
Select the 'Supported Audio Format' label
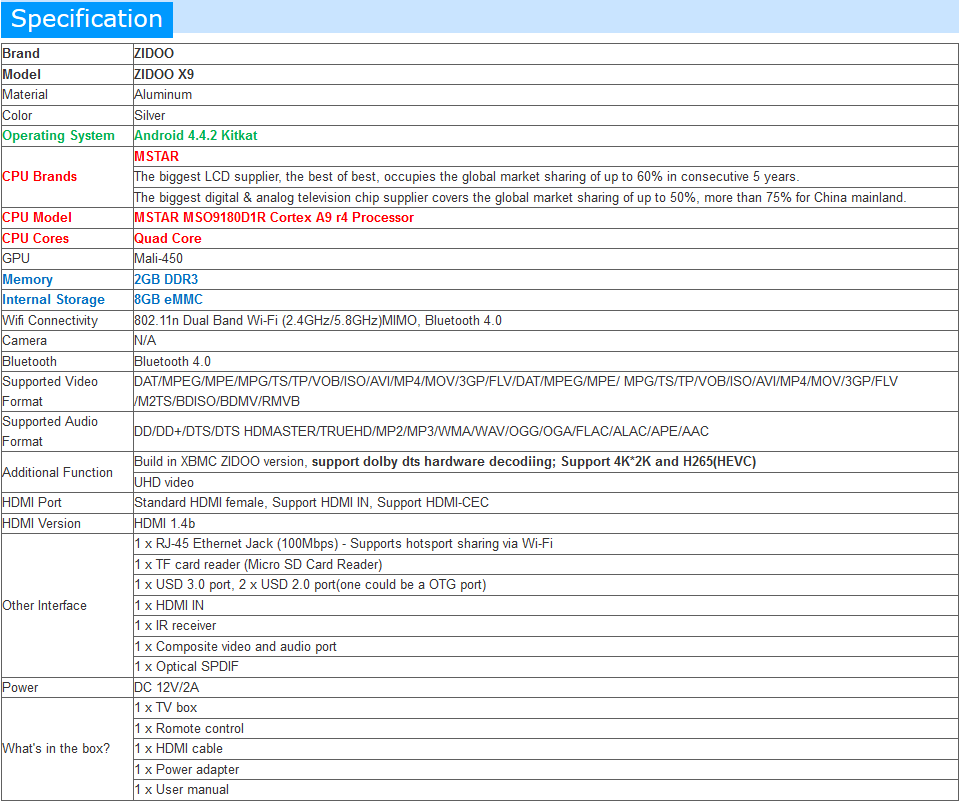click(x=50, y=431)
